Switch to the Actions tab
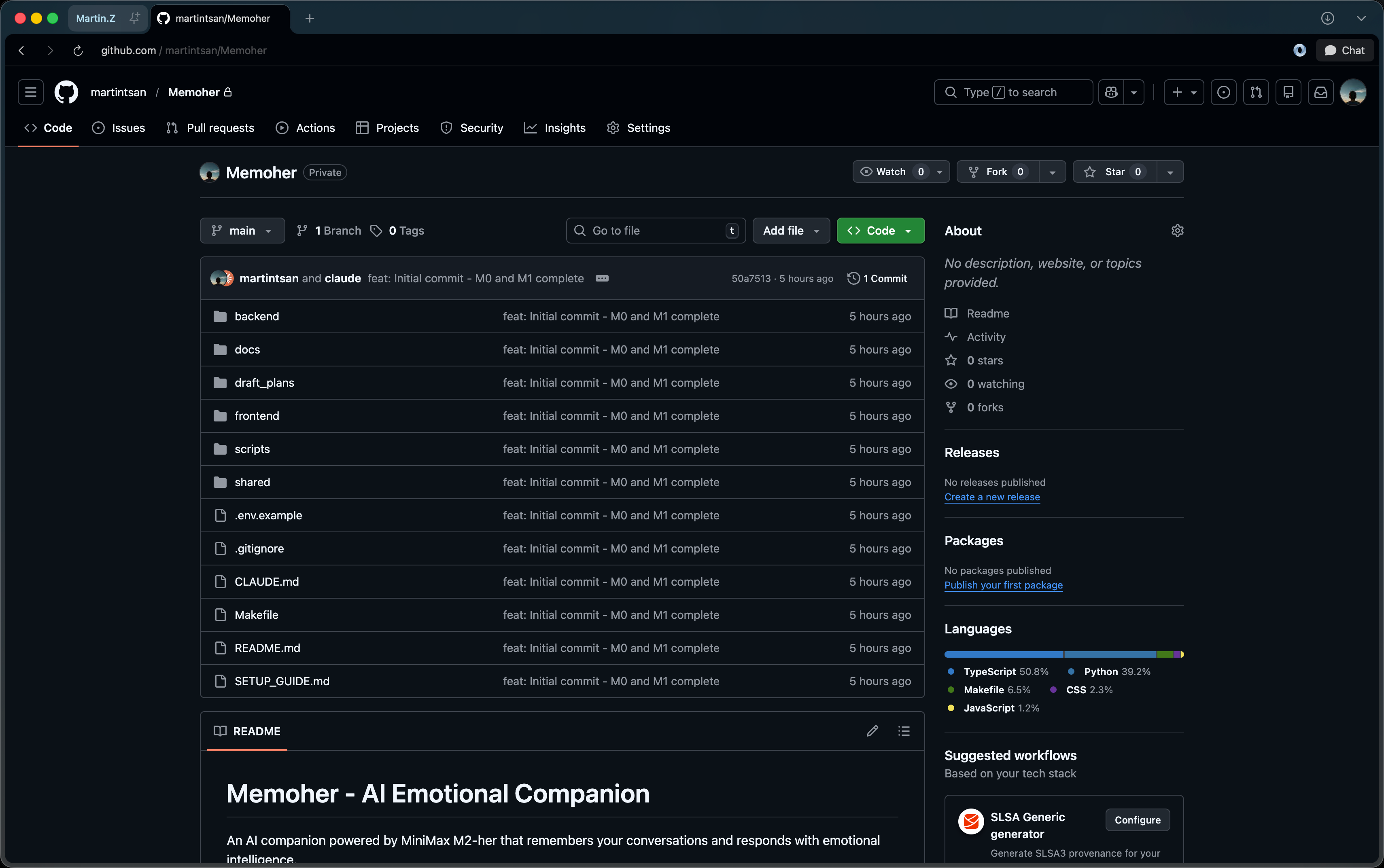 [306, 127]
